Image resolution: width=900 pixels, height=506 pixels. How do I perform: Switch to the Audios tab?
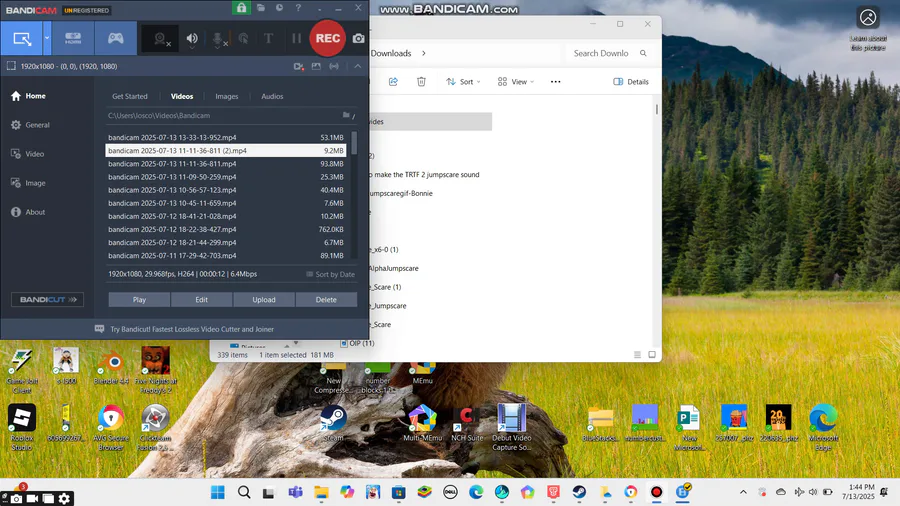tap(272, 96)
